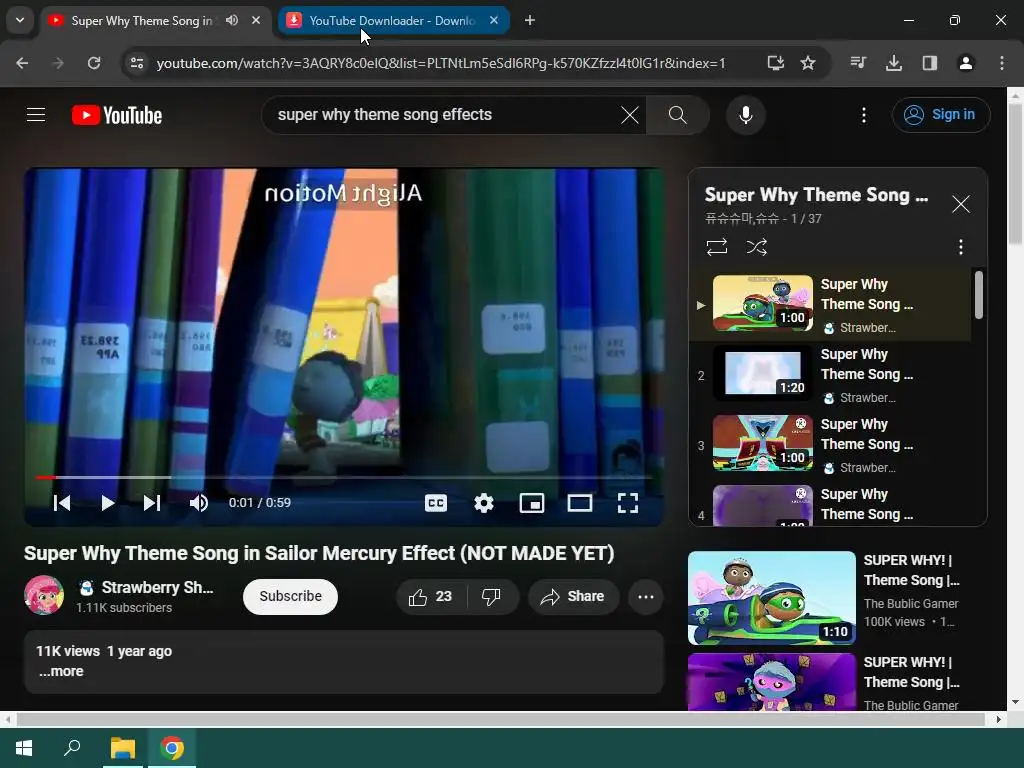This screenshot has width=1024, height=768.
Task: Open Chrome three-dot menu
Action: pyautogui.click(x=1002, y=63)
